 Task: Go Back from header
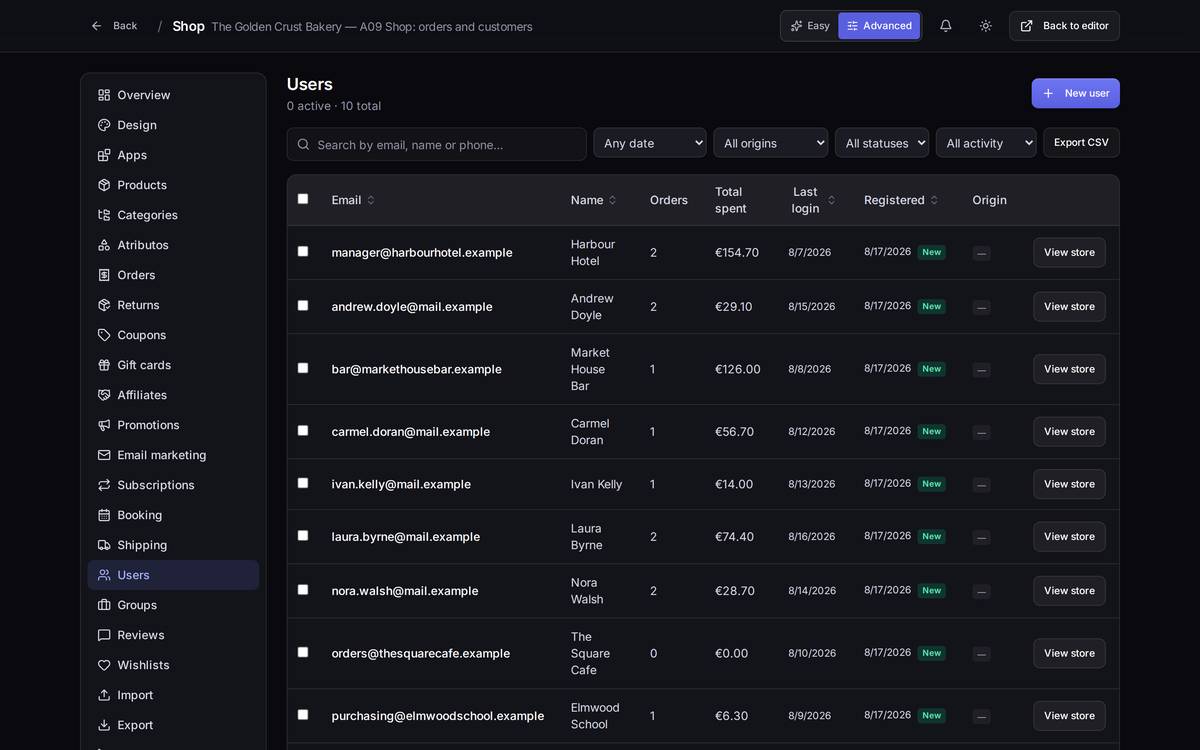pos(114,26)
